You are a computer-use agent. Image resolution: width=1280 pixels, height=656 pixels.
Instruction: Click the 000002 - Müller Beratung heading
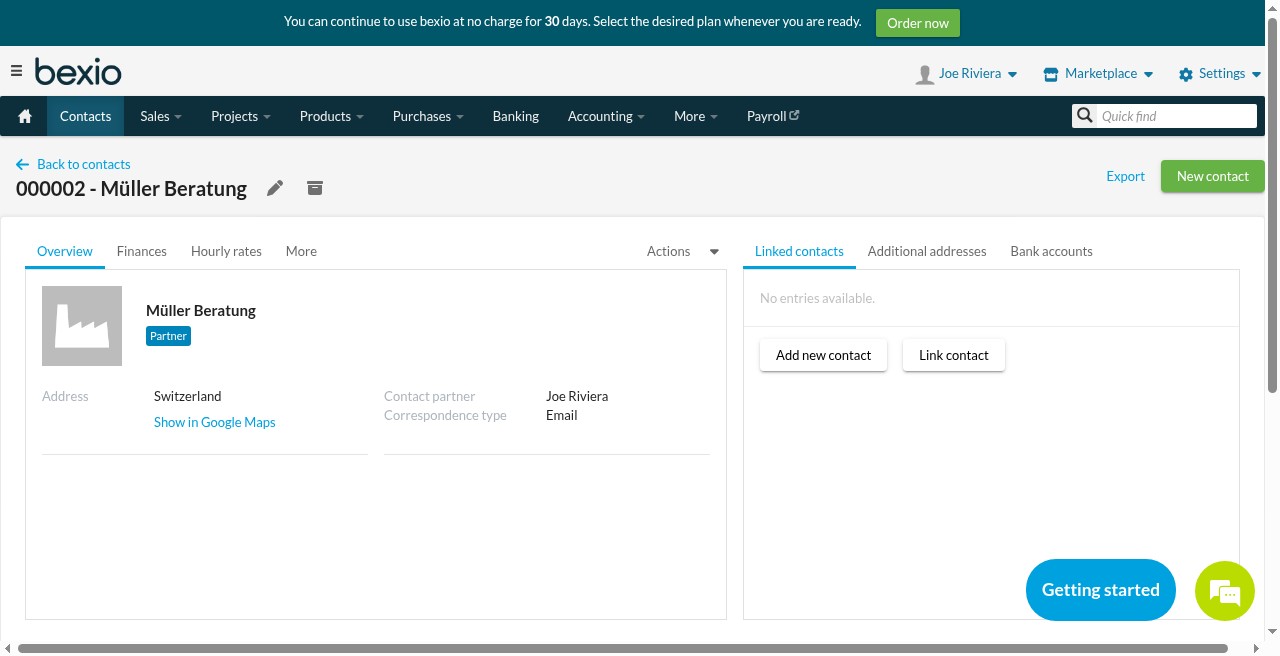click(x=131, y=188)
